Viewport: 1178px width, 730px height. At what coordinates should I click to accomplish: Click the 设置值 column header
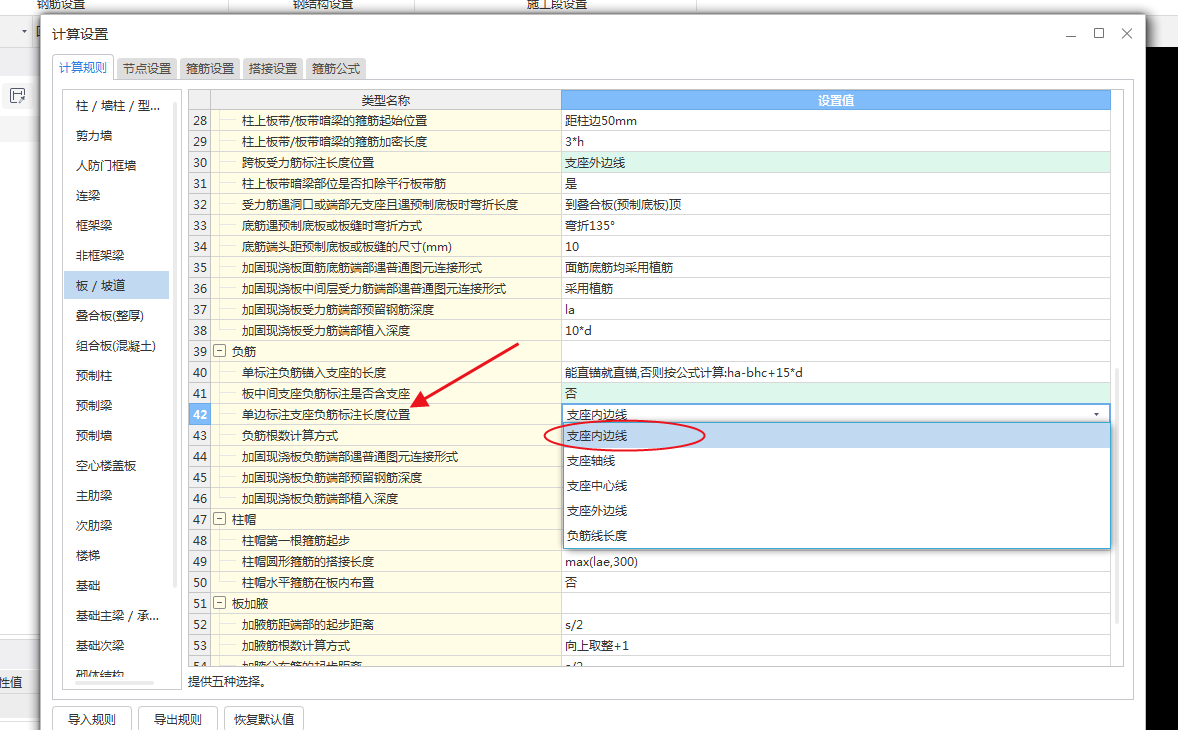[835, 100]
